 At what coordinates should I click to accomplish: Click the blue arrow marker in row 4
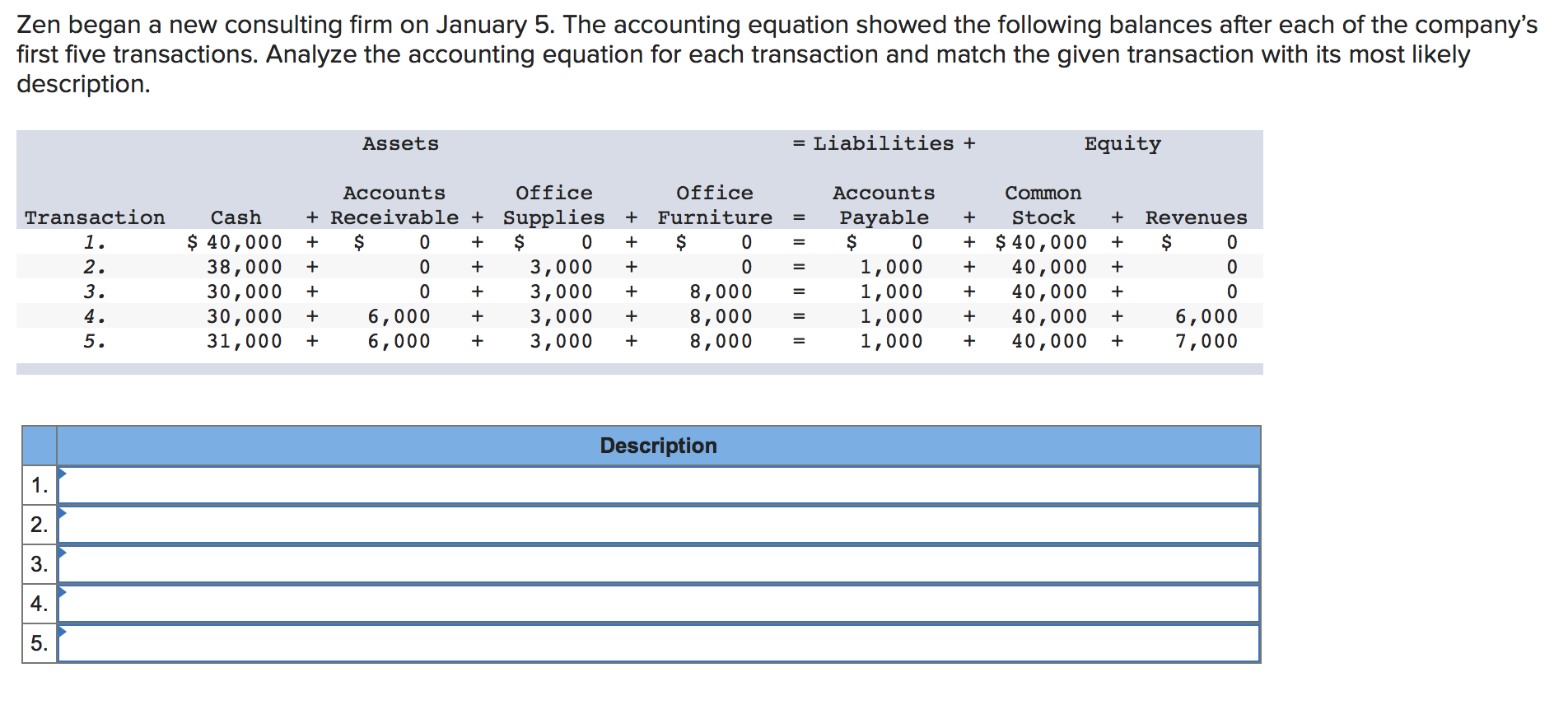pyautogui.click(x=62, y=591)
